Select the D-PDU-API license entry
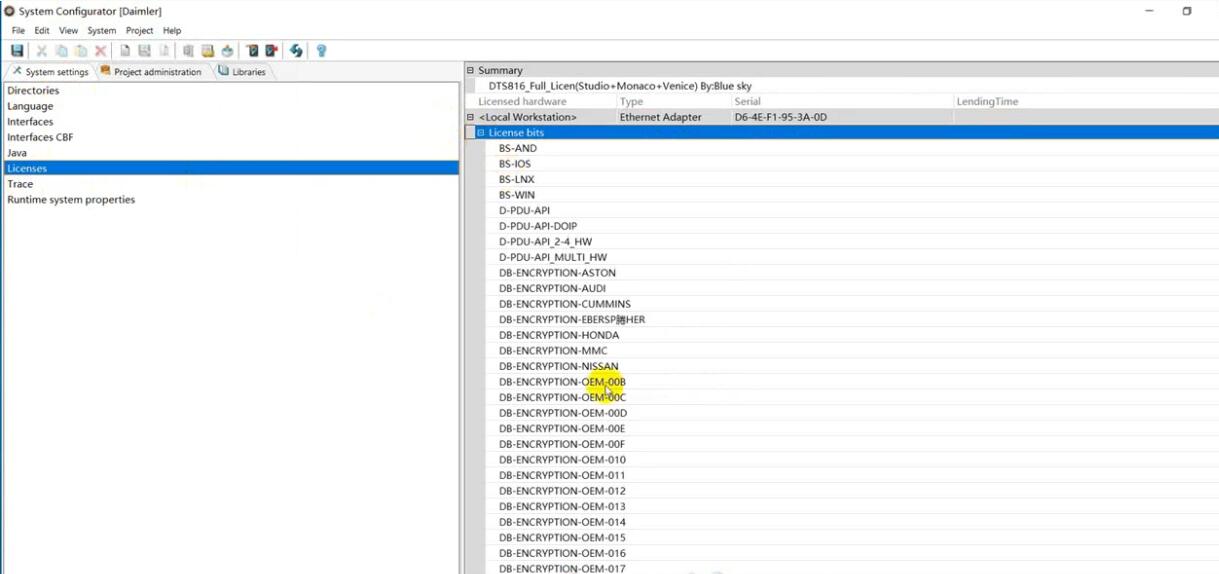The height and width of the screenshot is (574, 1219). pos(525,211)
